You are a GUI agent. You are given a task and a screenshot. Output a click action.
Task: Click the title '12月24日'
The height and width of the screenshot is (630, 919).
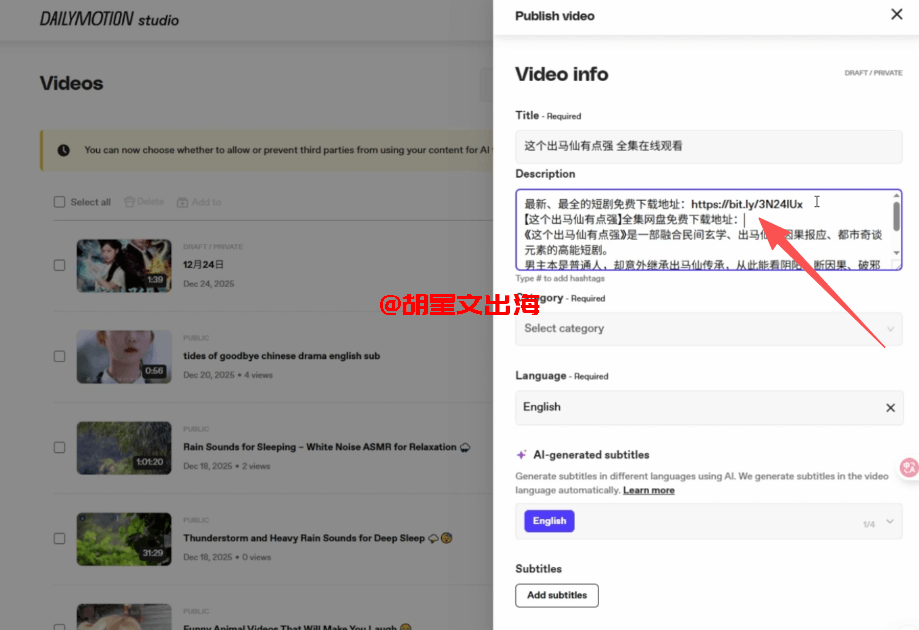pyautogui.click(x=203, y=265)
